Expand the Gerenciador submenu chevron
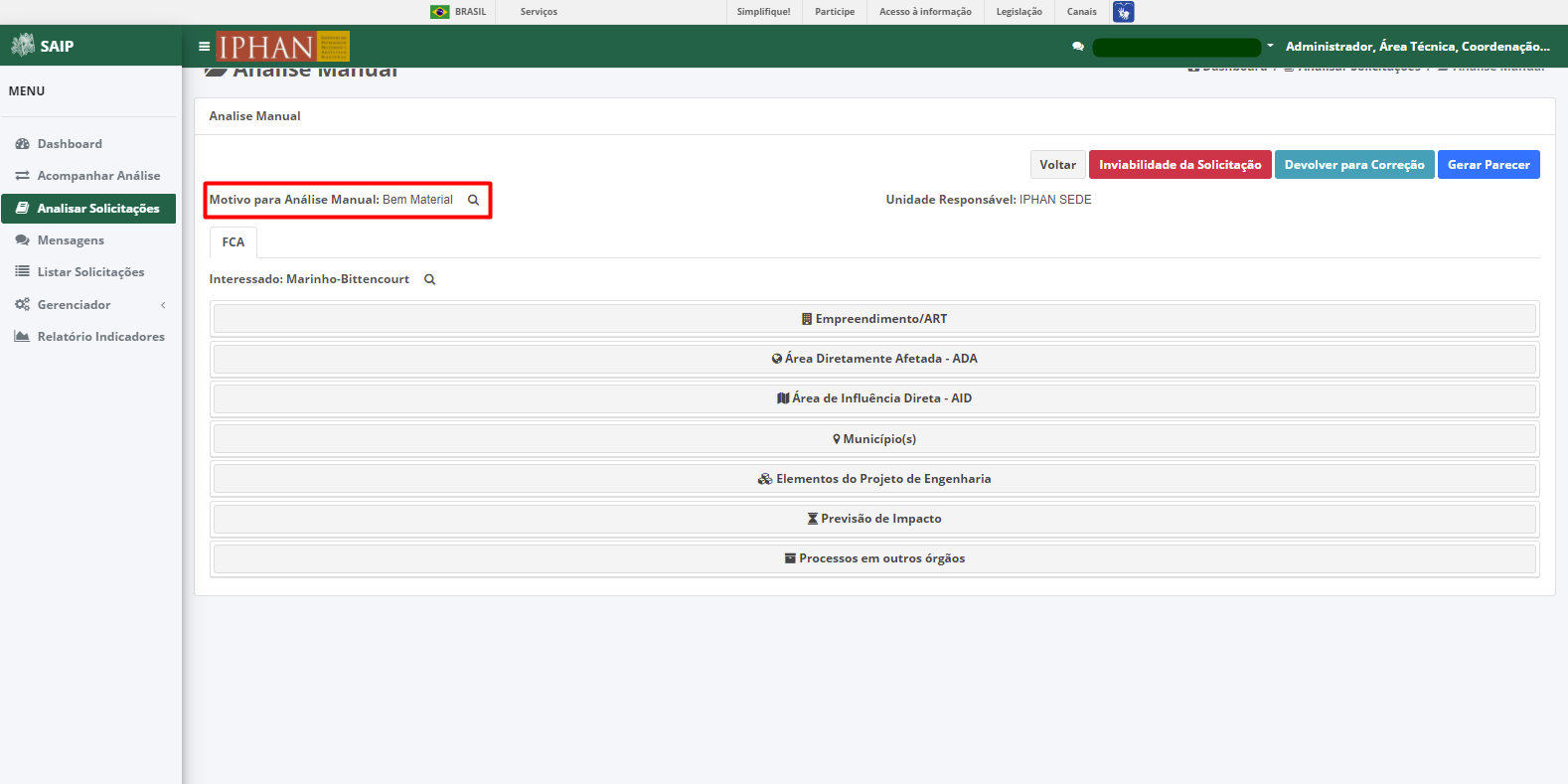This screenshot has height=784, width=1568. pos(163,305)
